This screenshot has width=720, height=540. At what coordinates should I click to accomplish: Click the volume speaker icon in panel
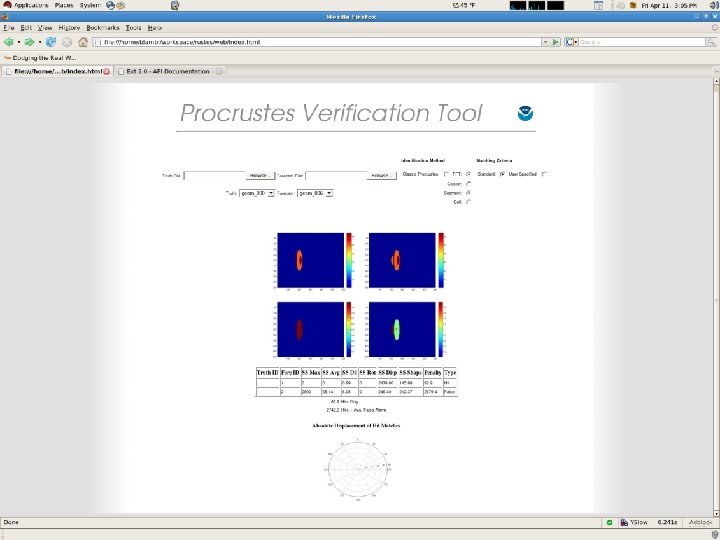(714, 6)
